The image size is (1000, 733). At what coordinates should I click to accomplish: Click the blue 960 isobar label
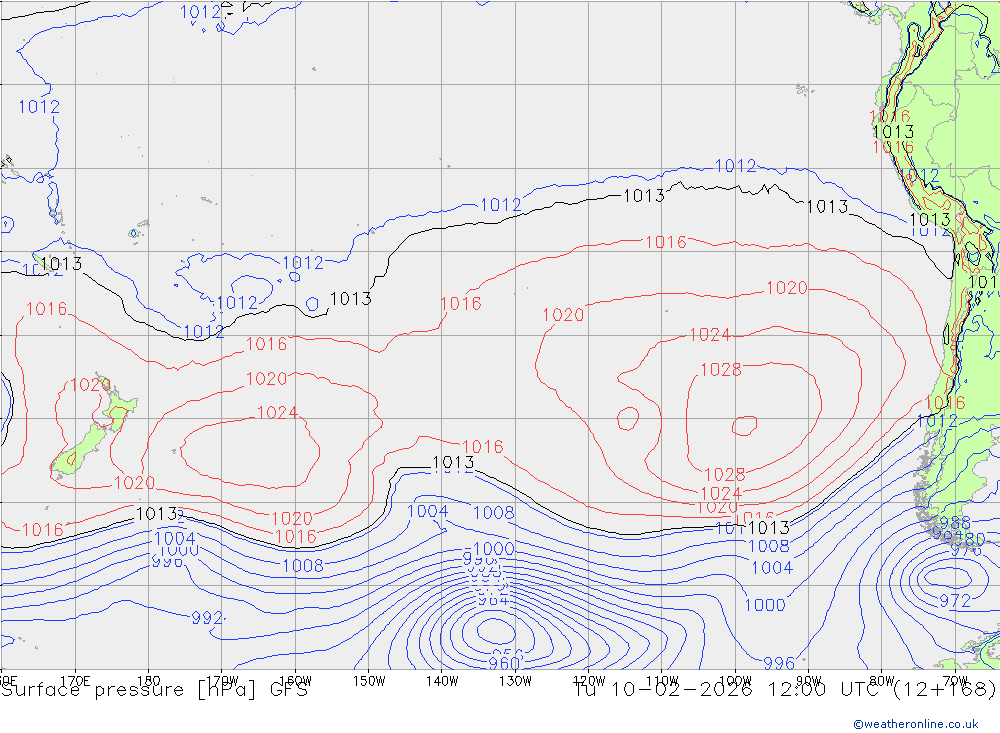coord(504,663)
